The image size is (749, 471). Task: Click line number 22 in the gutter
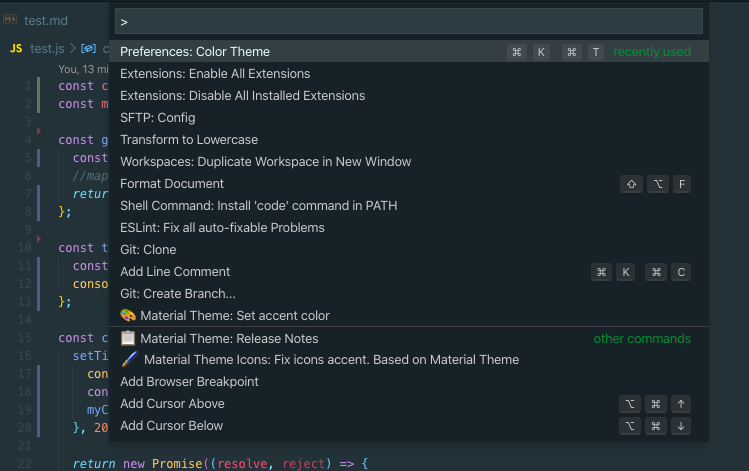(24, 463)
